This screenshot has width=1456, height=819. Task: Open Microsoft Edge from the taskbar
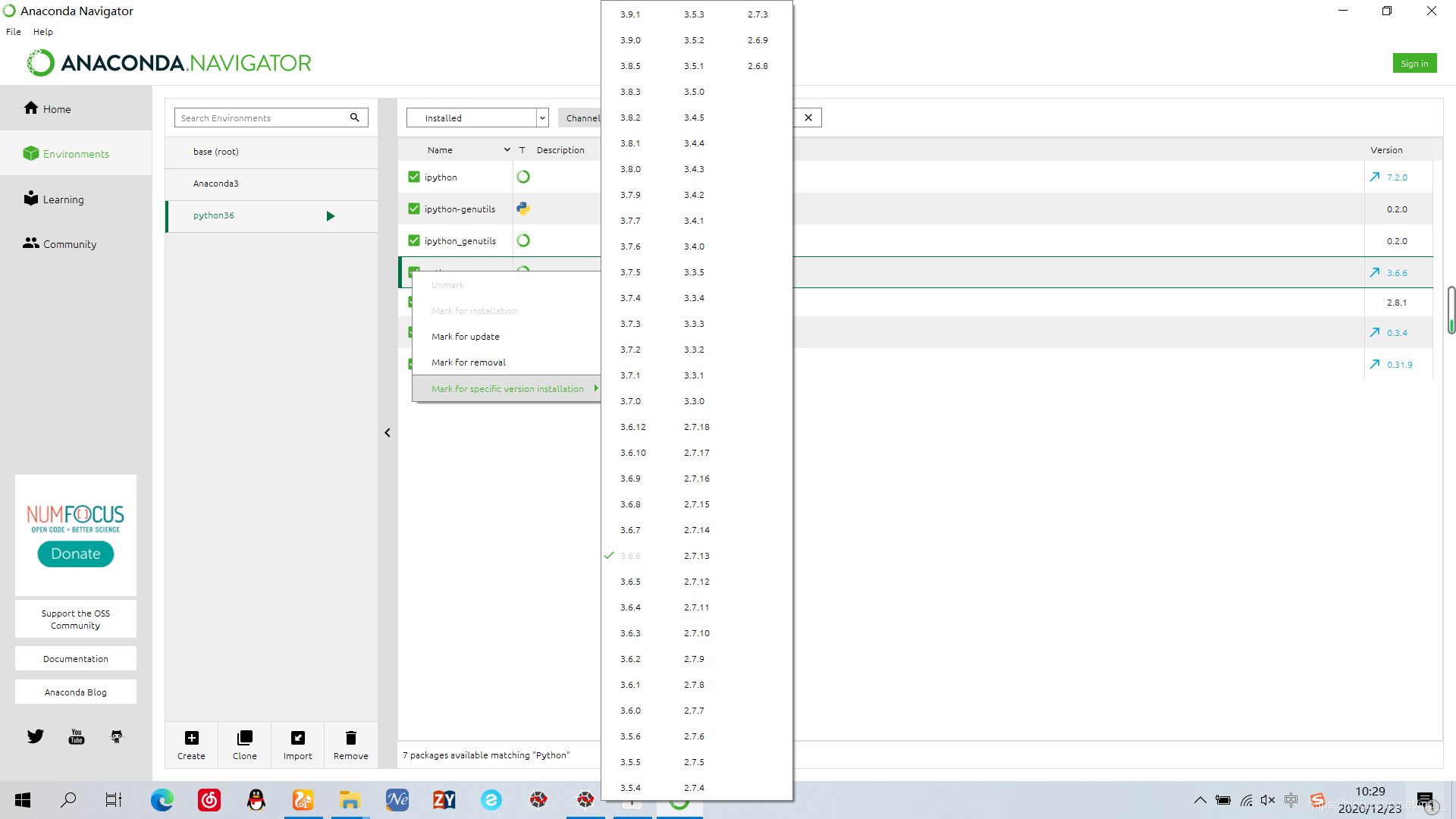[x=162, y=800]
